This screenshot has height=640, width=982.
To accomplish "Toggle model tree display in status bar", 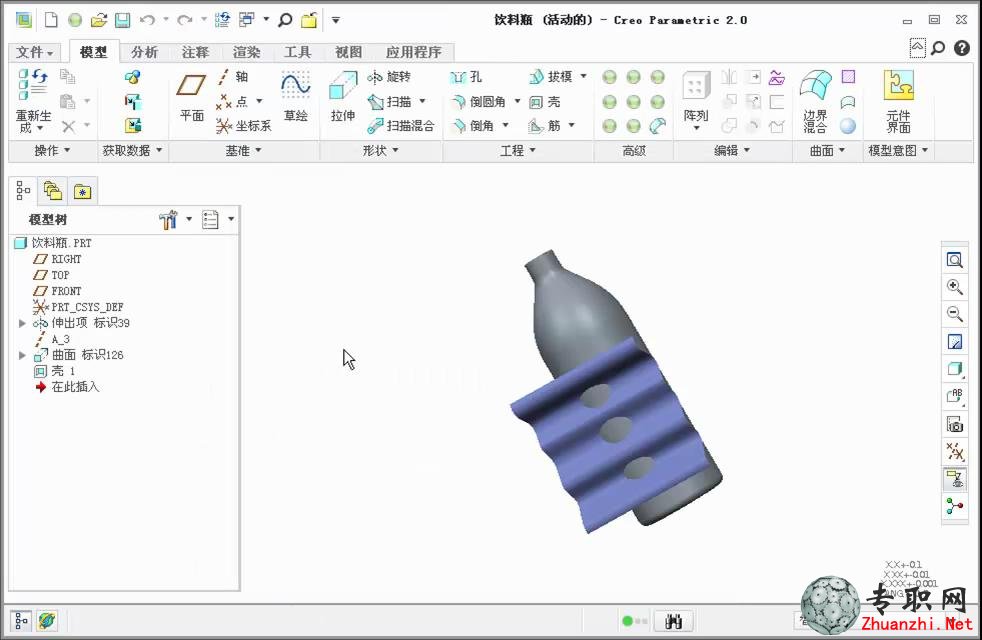I will pyautogui.click(x=21, y=621).
